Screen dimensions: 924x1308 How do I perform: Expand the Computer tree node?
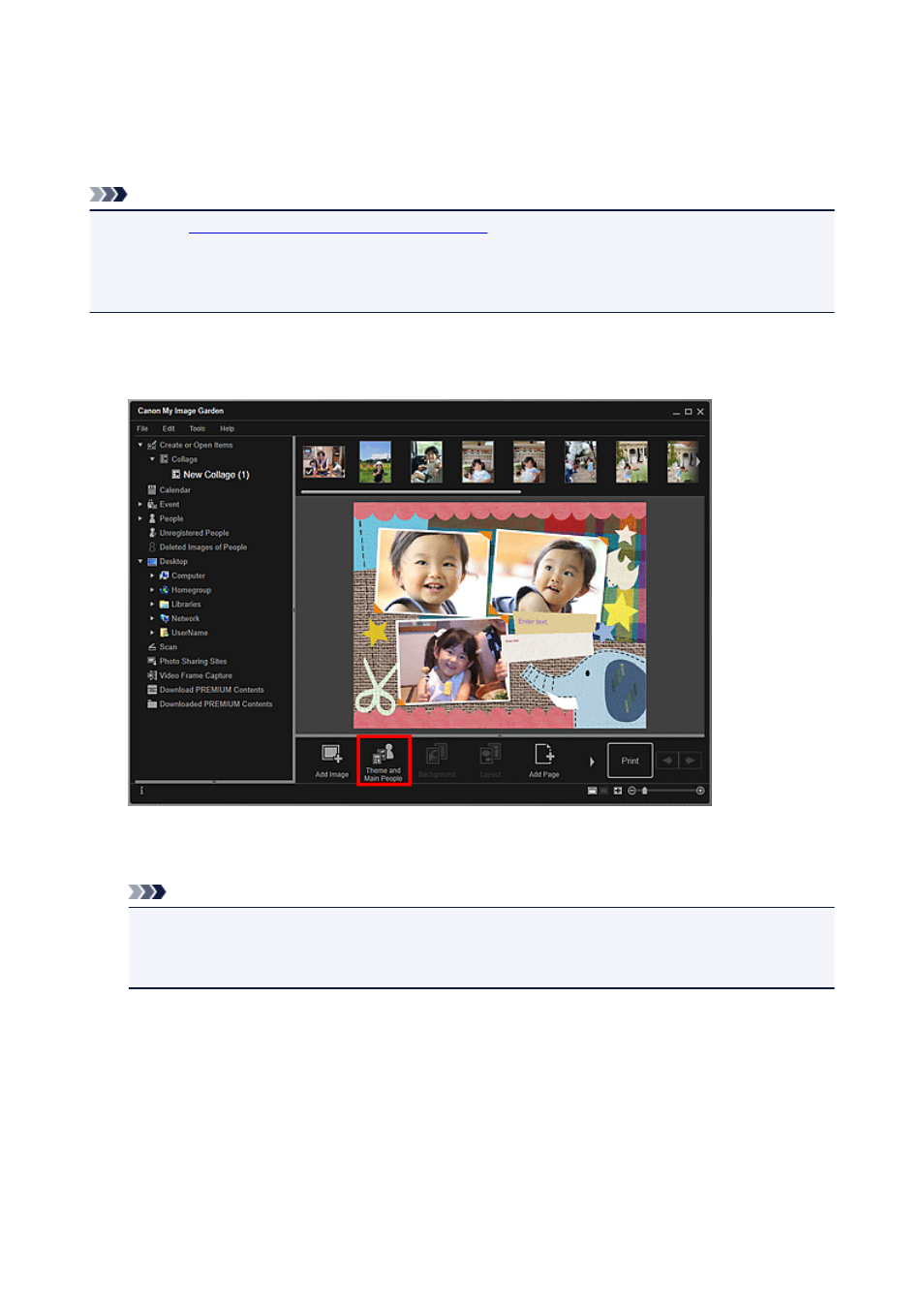pyautogui.click(x=152, y=576)
